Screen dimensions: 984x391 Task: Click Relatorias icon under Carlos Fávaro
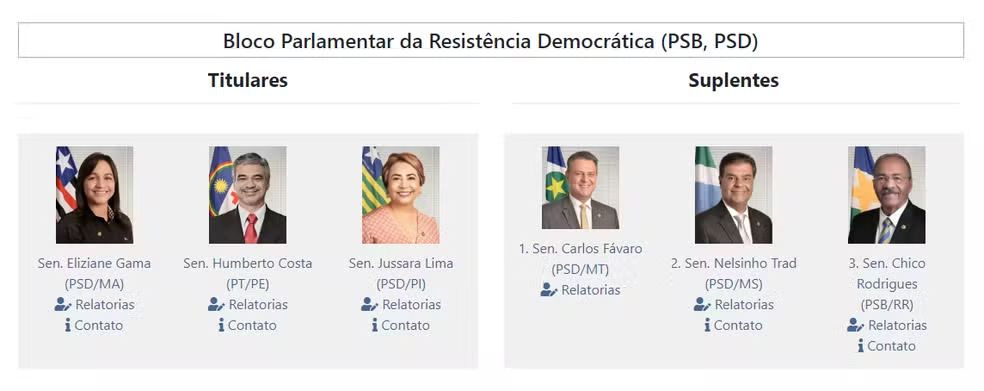tap(548, 290)
